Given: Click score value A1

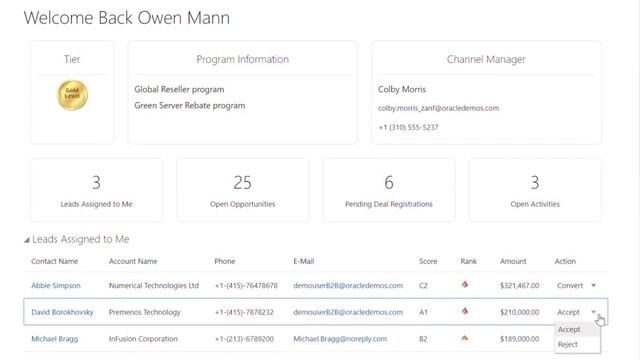Looking at the screenshot, I should 423,312.
